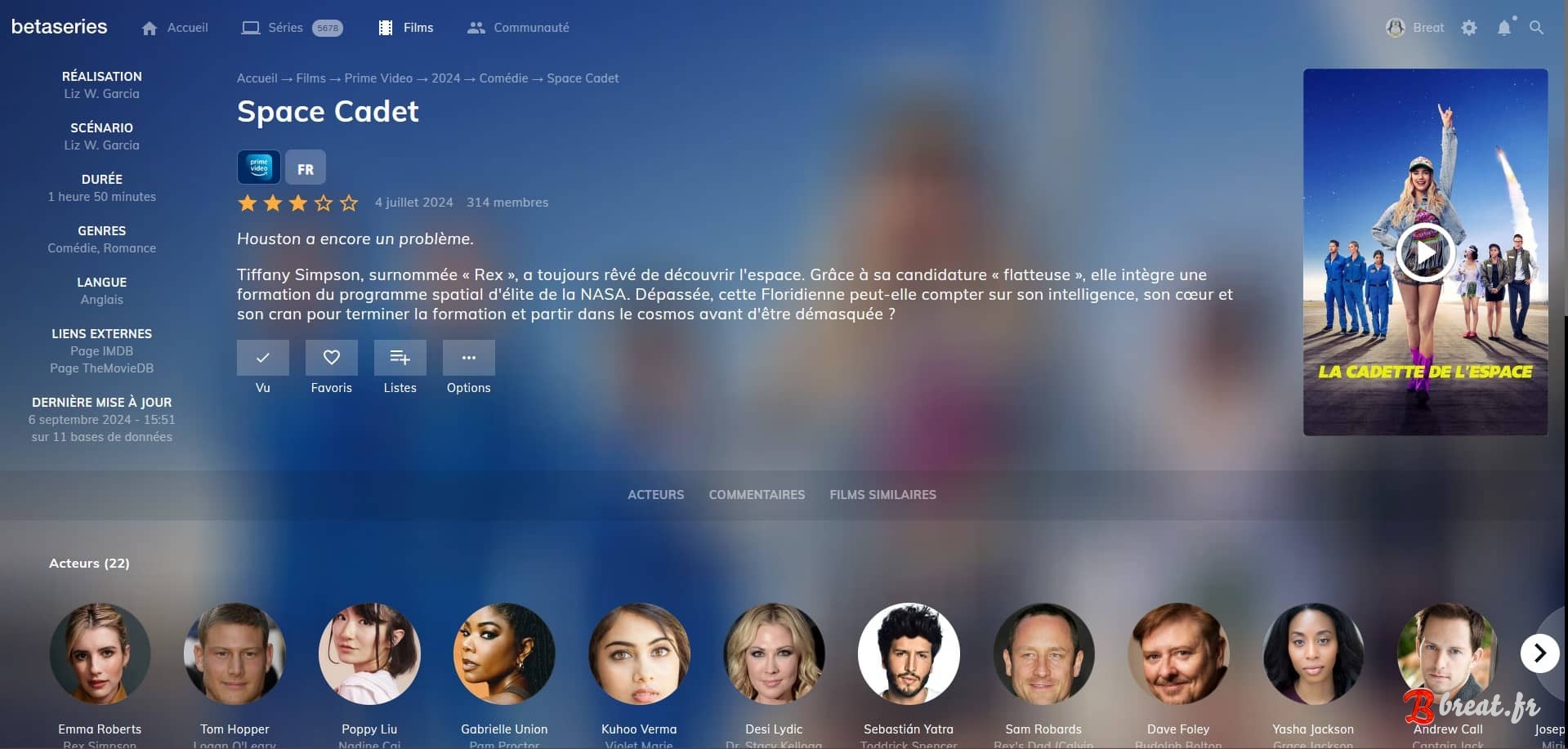Open the Page IMDB link
Image resolution: width=1568 pixels, height=749 pixels.
coord(101,351)
